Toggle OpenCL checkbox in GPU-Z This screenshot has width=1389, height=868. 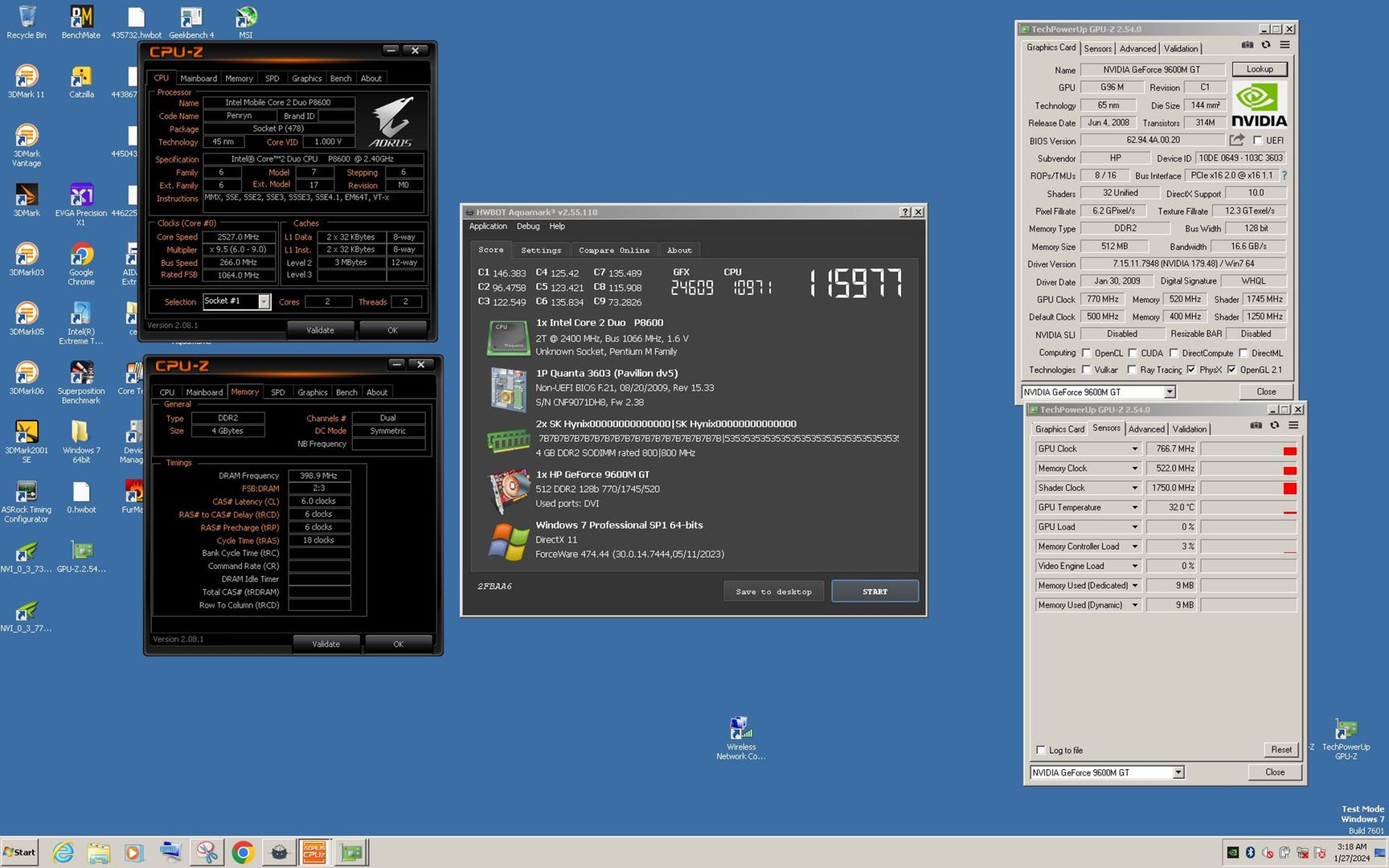[1086, 353]
